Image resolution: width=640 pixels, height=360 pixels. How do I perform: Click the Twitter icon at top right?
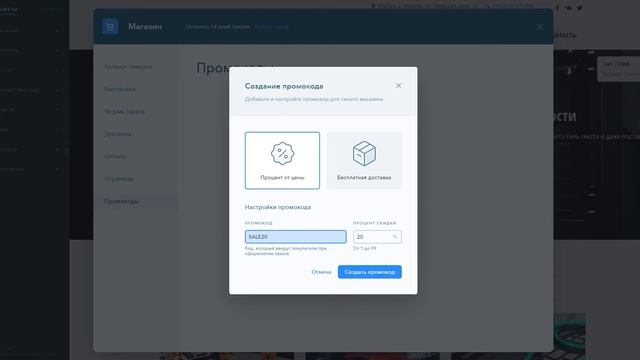[x=580, y=7]
